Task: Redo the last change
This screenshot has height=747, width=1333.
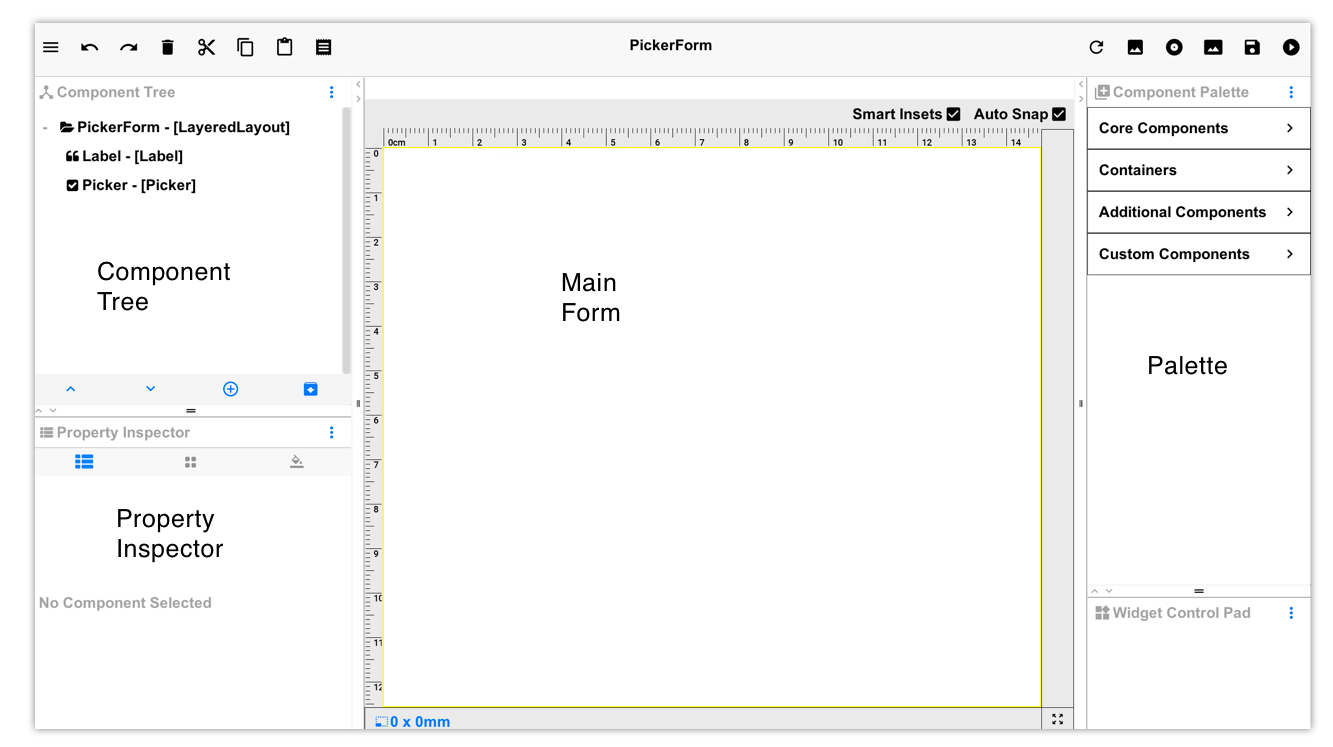Action: point(128,46)
